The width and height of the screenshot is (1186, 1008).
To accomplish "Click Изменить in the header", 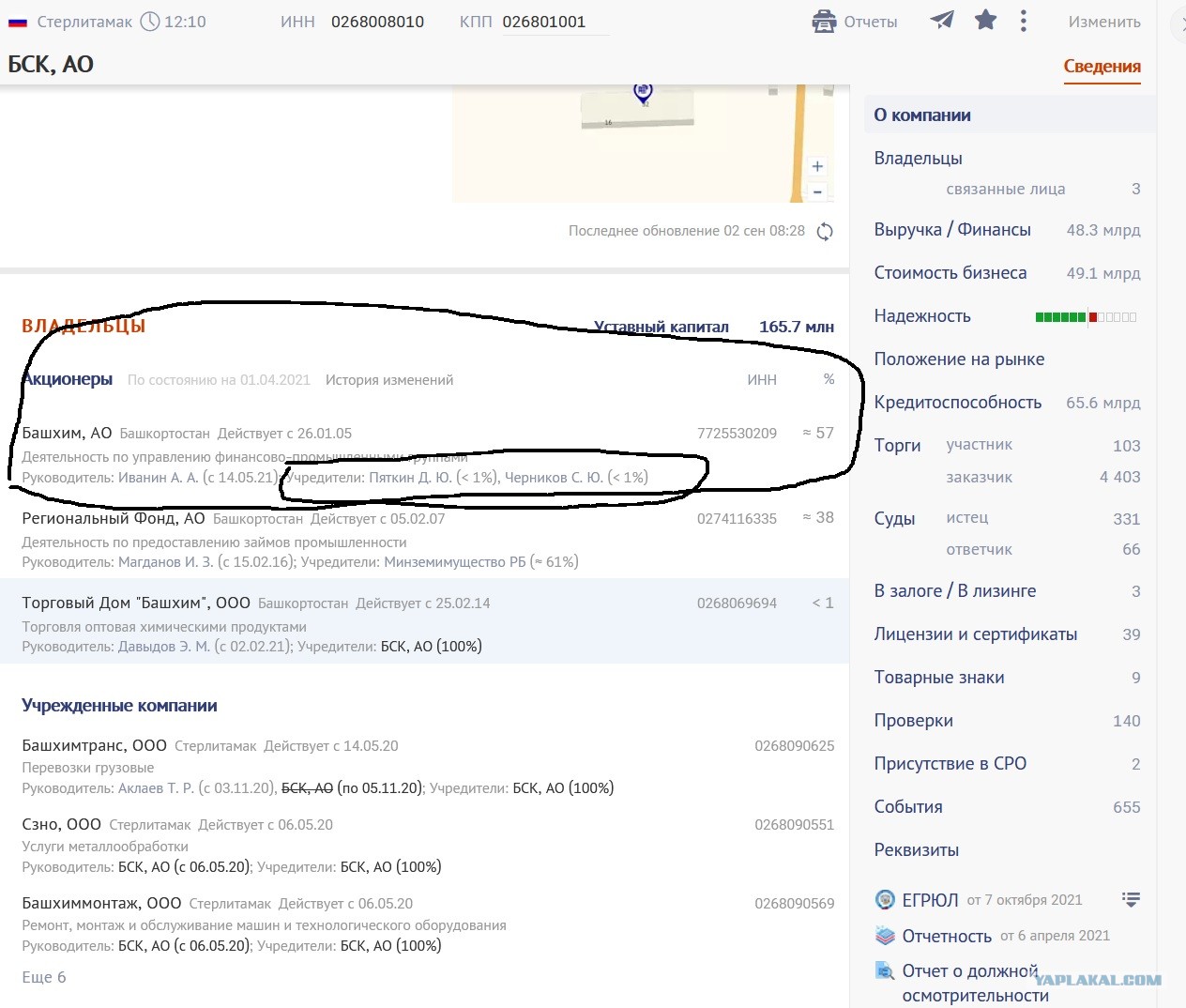I will [x=1104, y=22].
